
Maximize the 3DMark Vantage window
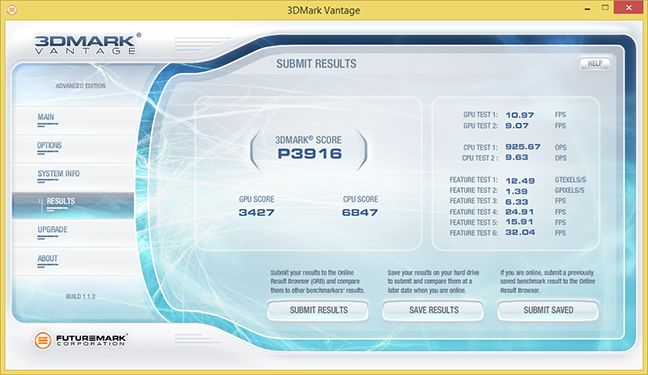605,8
